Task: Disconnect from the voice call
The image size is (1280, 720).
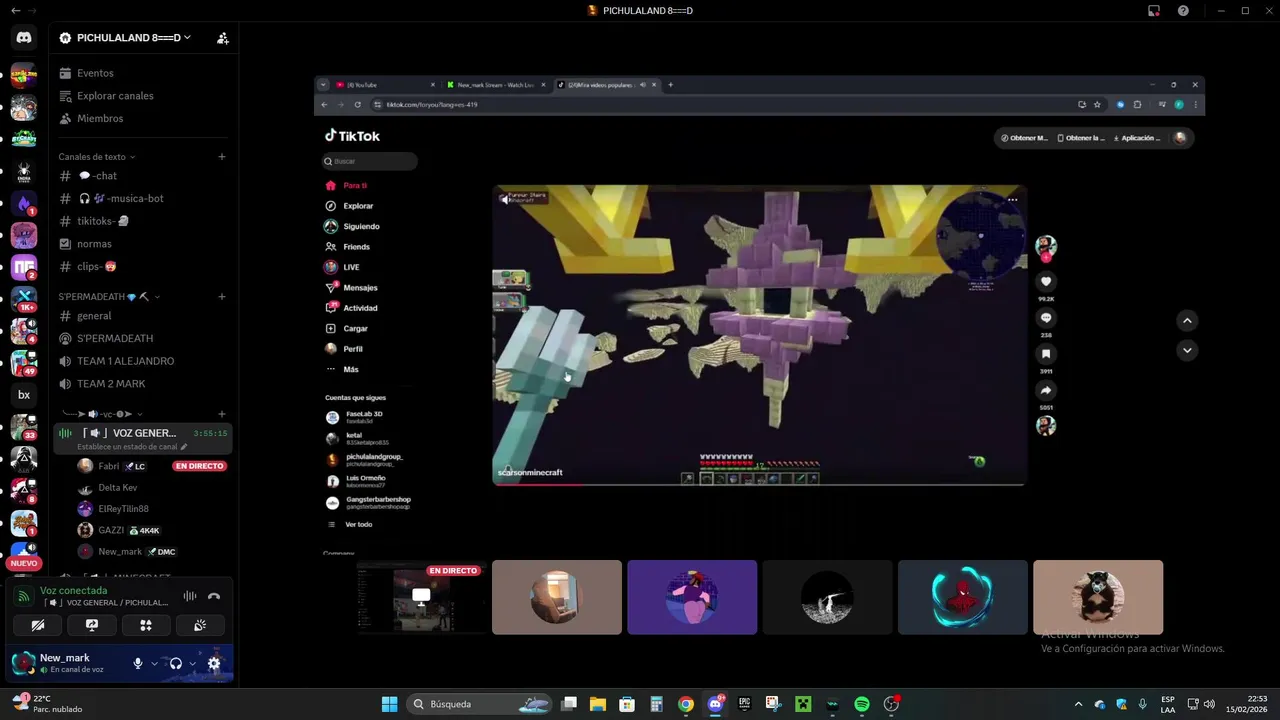Action: [213, 596]
